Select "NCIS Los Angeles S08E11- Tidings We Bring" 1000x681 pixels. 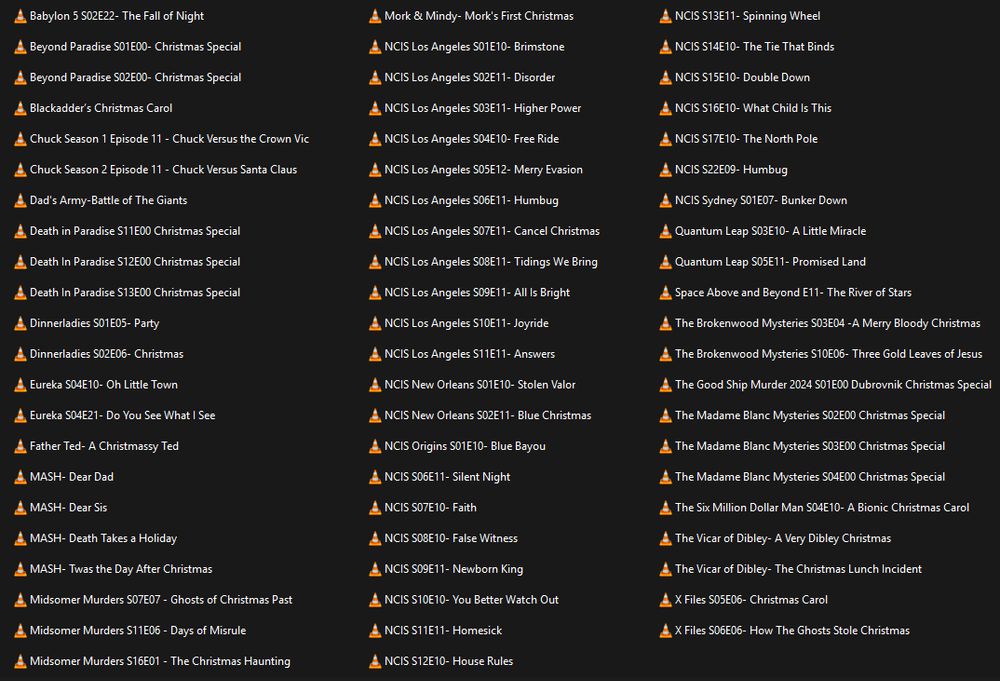pos(491,261)
